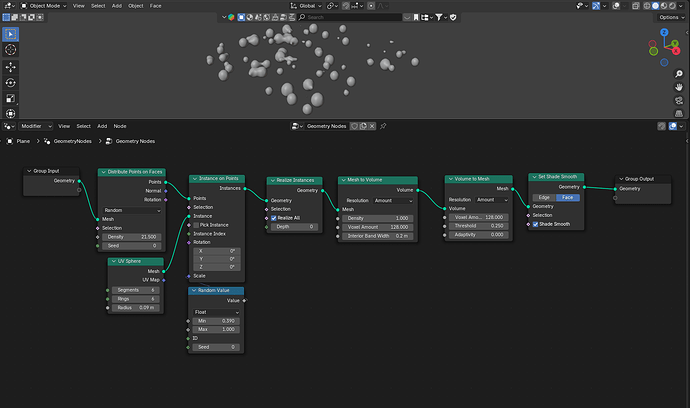Select material preview shading mode
Screen dimensions: 690x408
[664, 6]
